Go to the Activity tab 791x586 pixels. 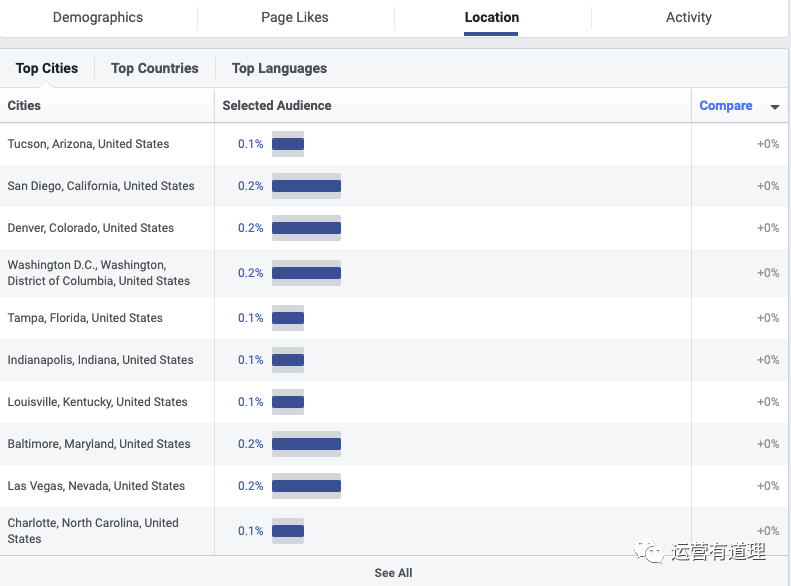pyautogui.click(x=688, y=18)
